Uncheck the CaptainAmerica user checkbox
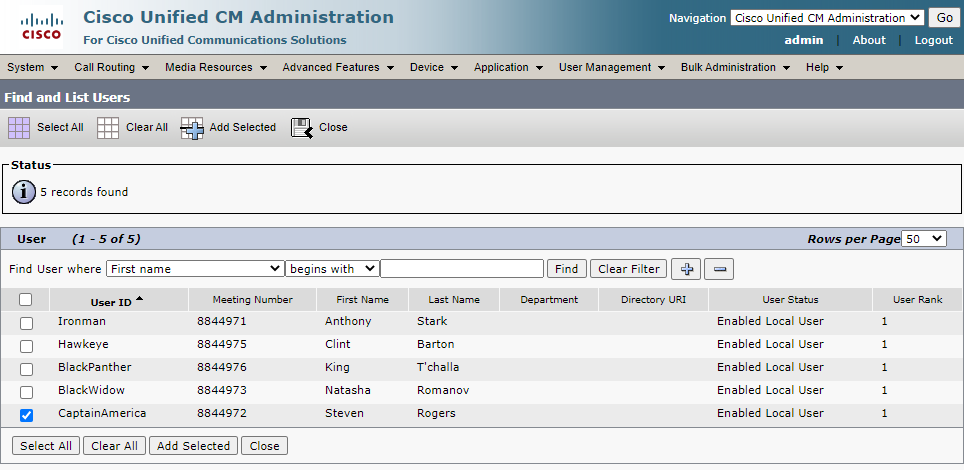 point(26,415)
